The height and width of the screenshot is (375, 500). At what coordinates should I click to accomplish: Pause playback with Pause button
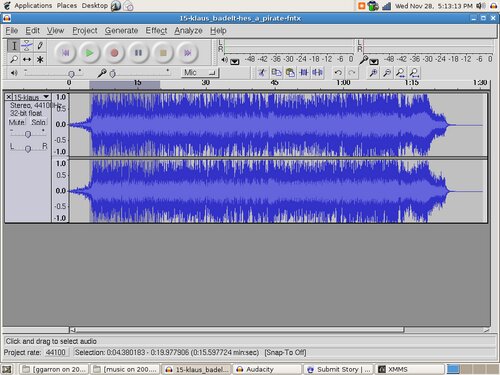(x=138, y=53)
